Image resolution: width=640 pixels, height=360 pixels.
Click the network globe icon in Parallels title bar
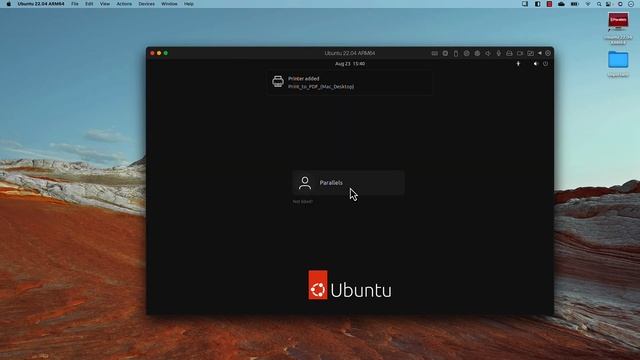477,53
